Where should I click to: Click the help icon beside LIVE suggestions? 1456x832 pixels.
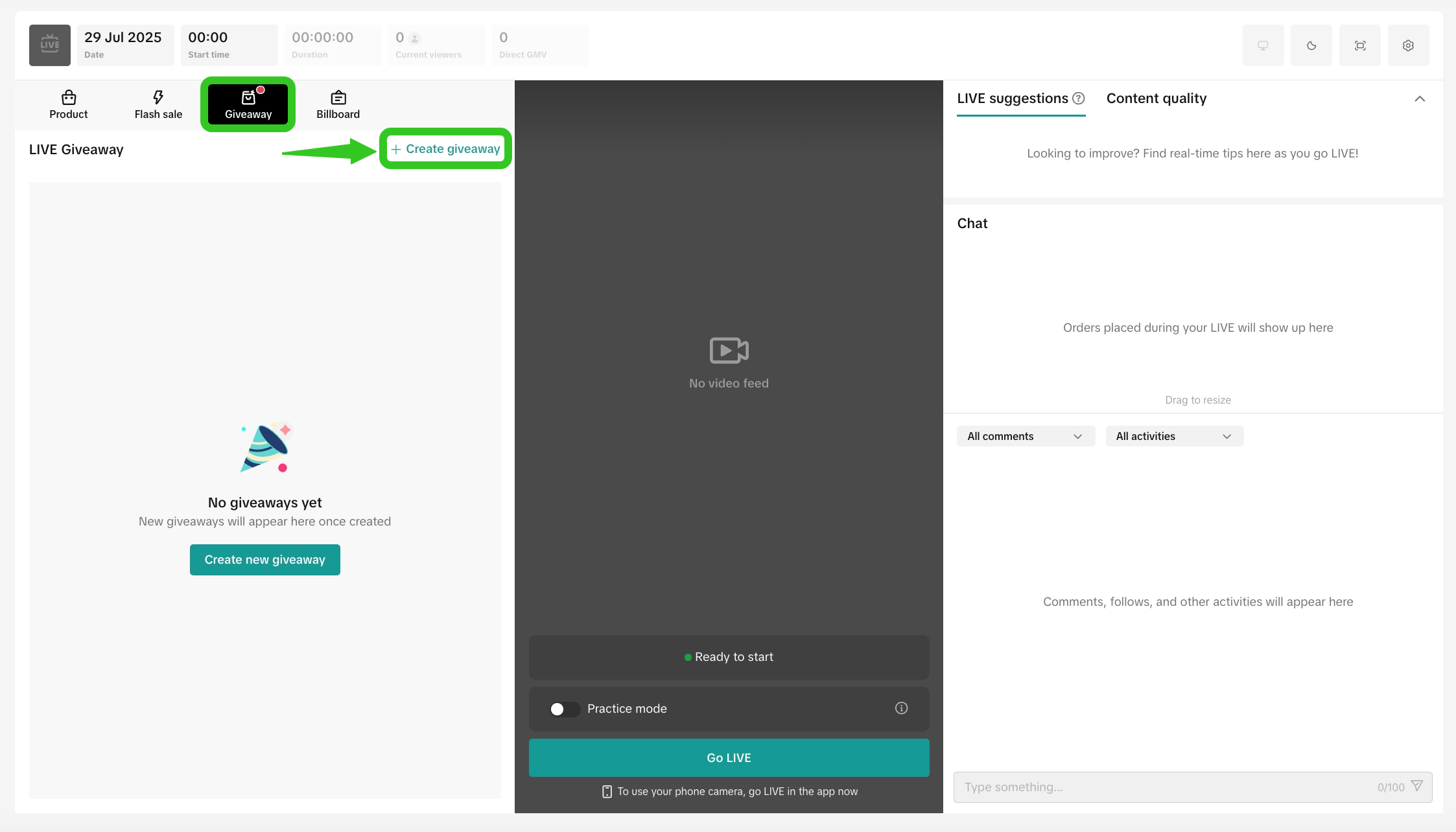coord(1079,98)
